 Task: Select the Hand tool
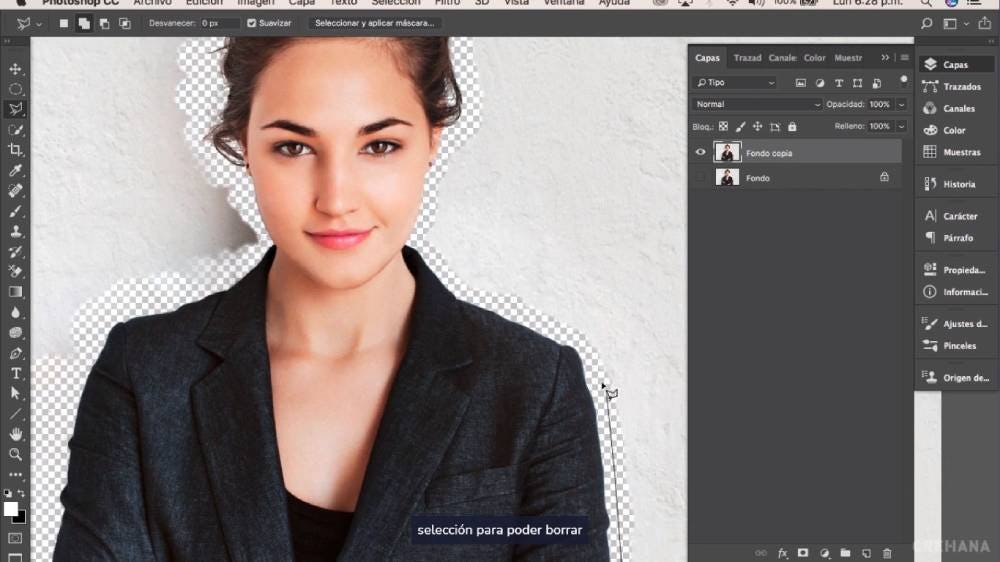(16, 434)
